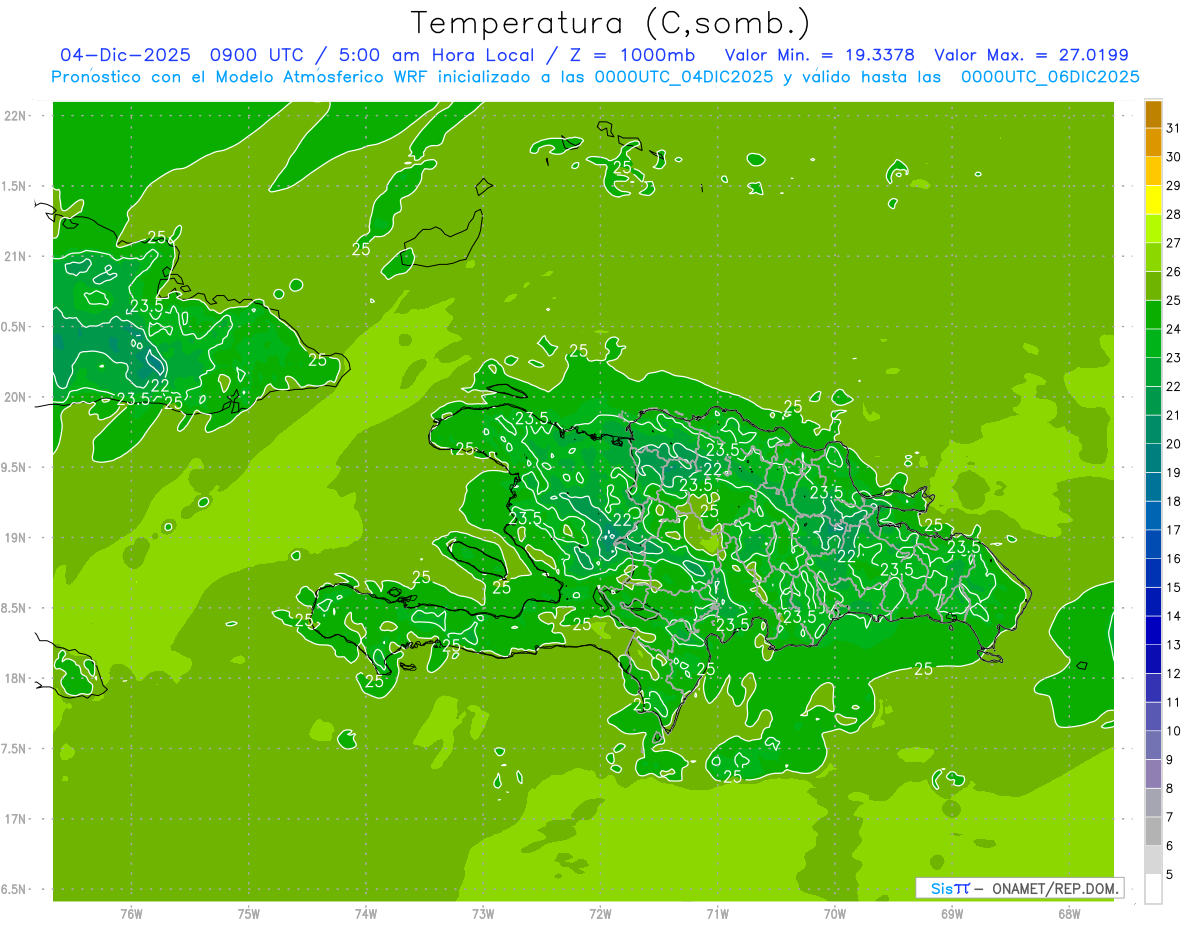
Task: Click the legend scale number 5
Action: [1170, 875]
